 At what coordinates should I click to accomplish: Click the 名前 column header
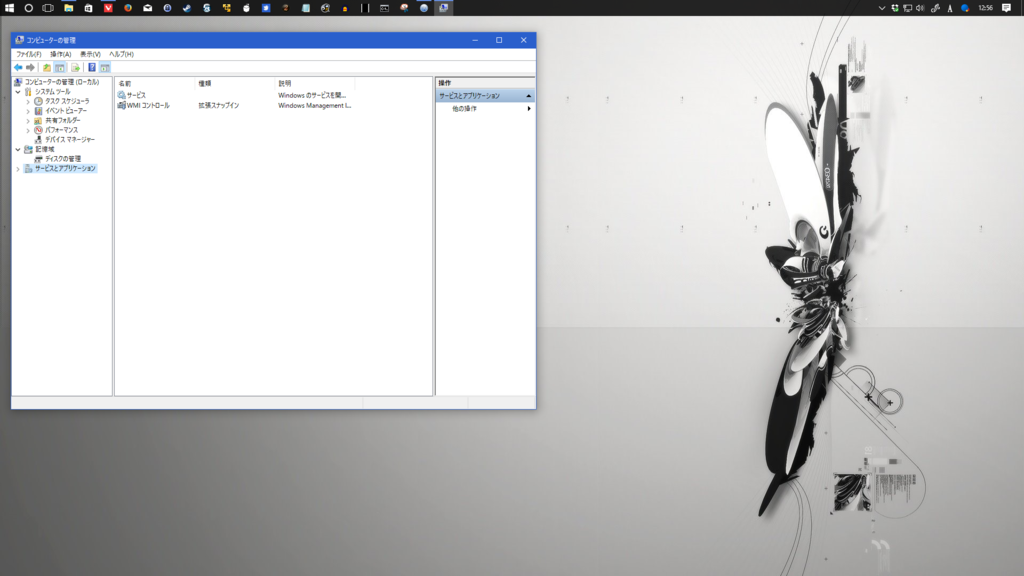click(155, 84)
